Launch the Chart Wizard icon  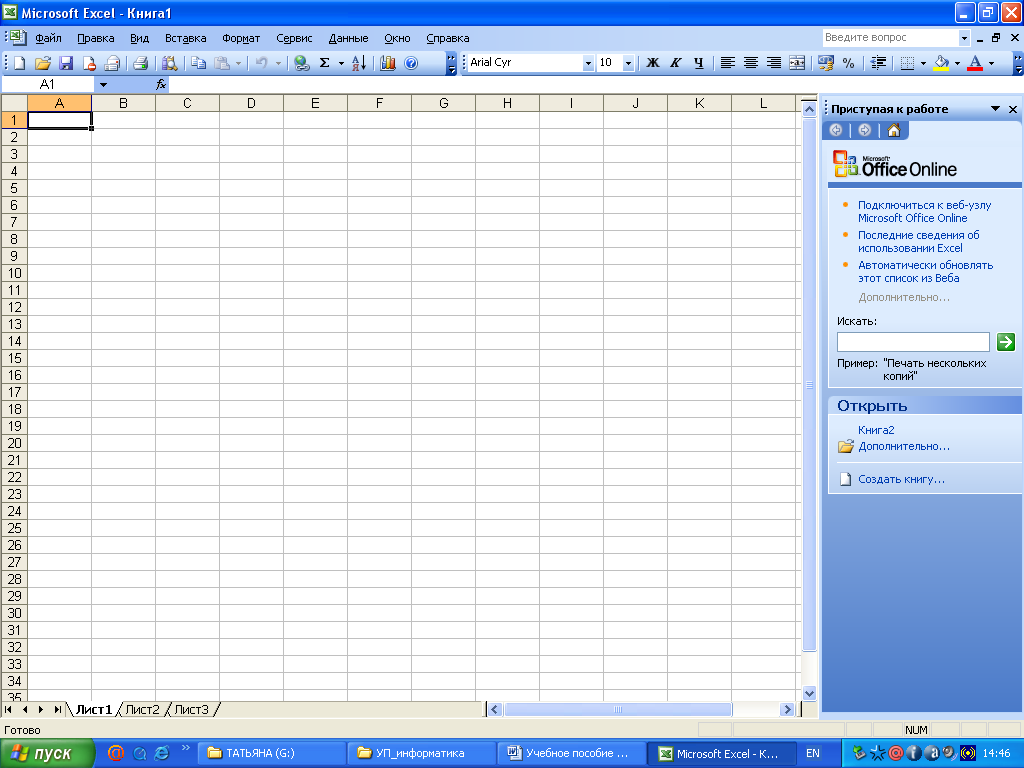pos(388,63)
